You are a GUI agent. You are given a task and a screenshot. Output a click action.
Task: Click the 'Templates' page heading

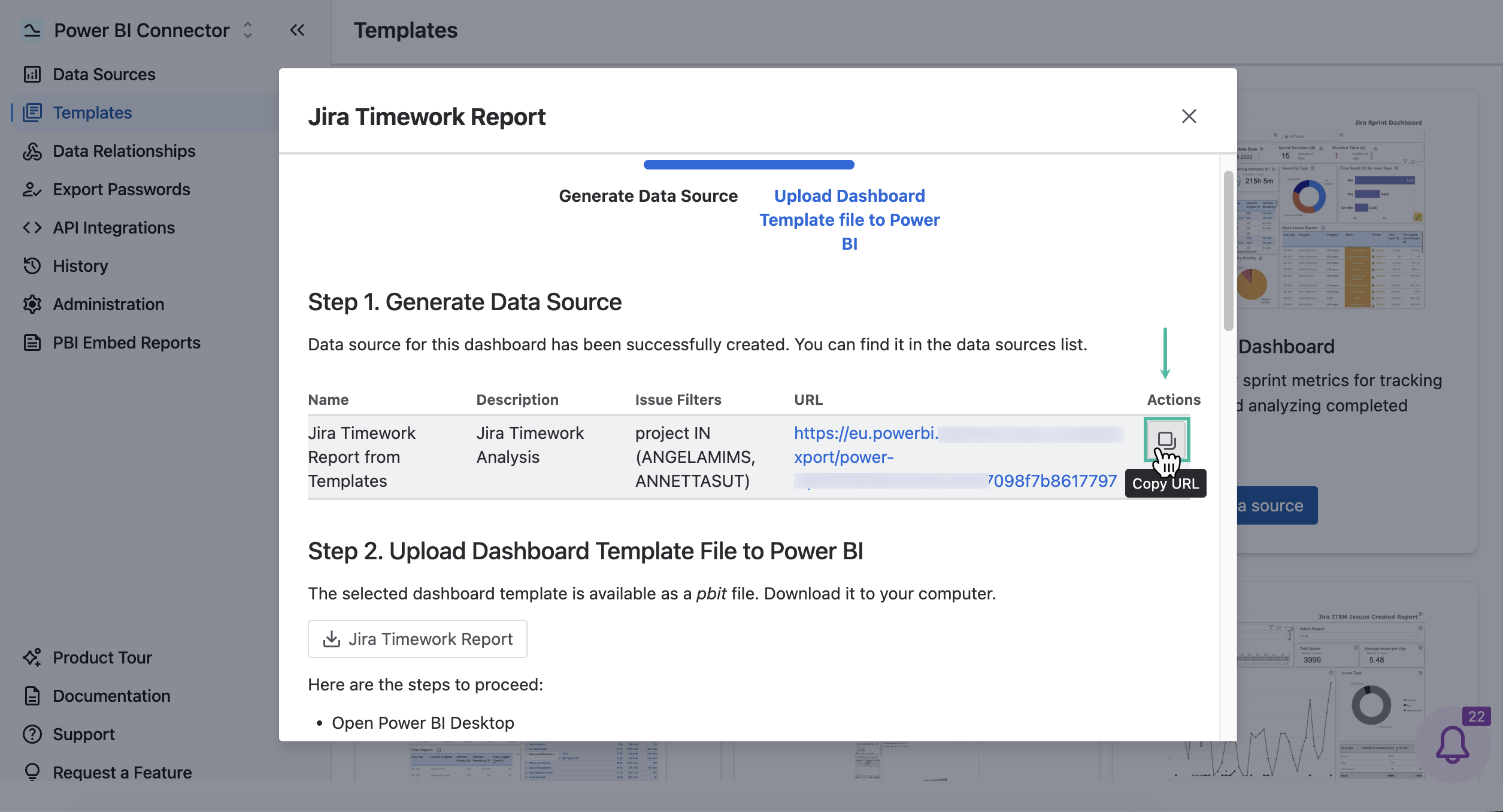[x=405, y=30]
